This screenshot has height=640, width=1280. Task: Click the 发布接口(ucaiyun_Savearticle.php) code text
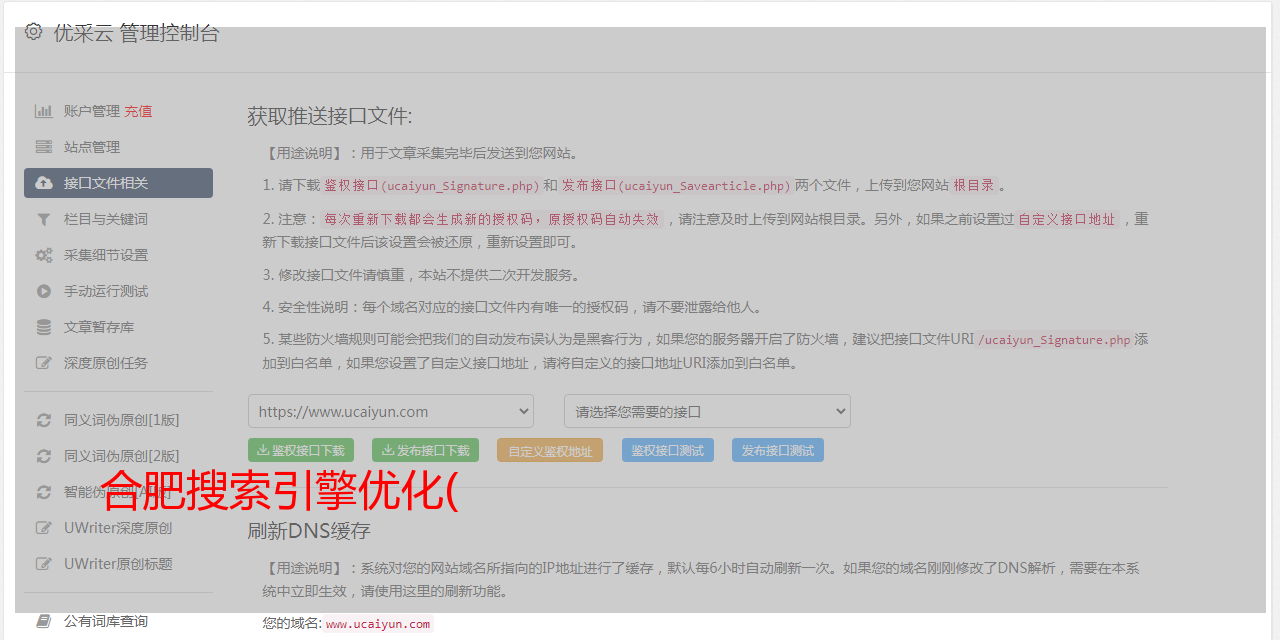(x=676, y=186)
